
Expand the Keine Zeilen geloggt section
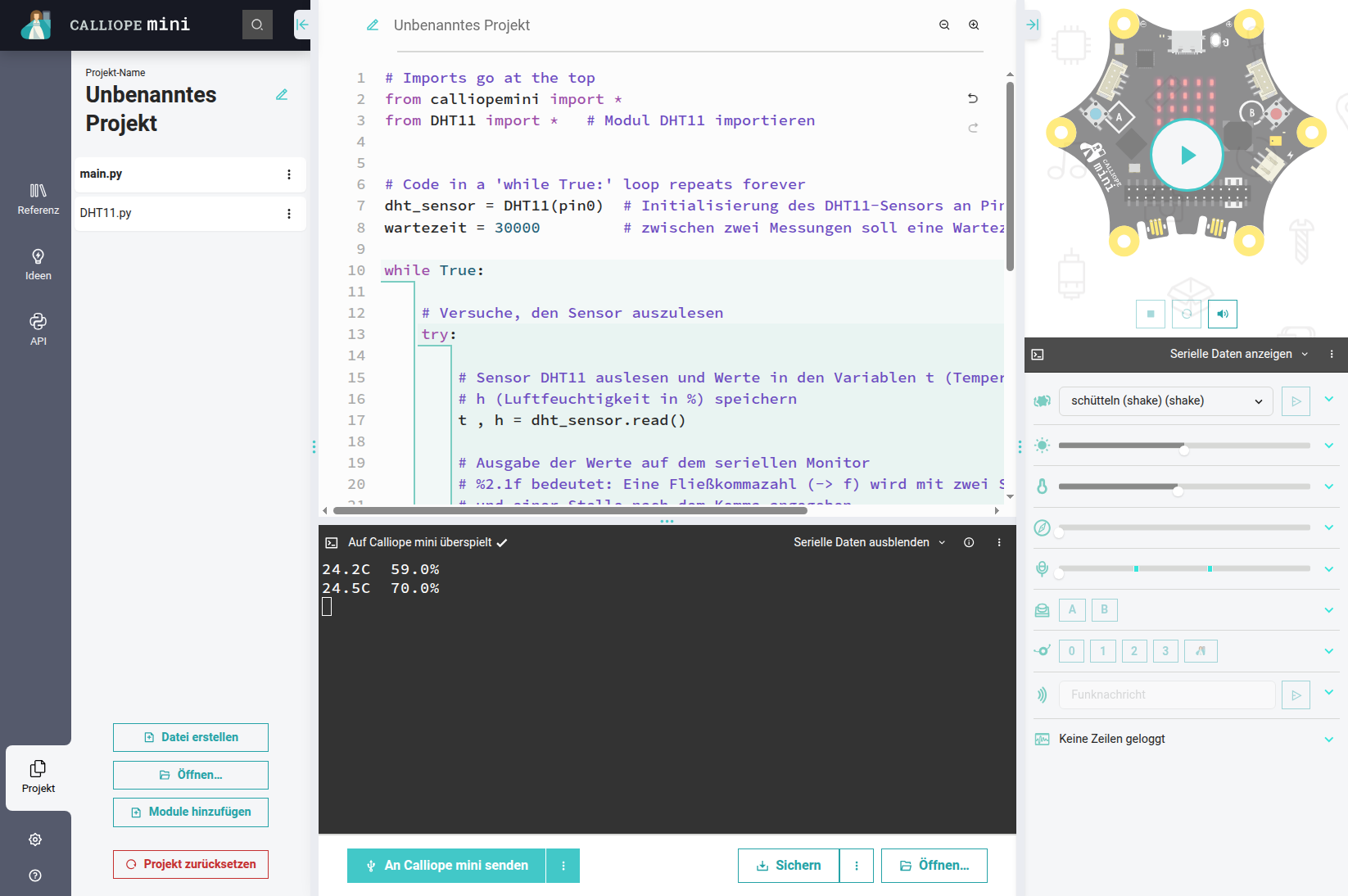point(1329,740)
